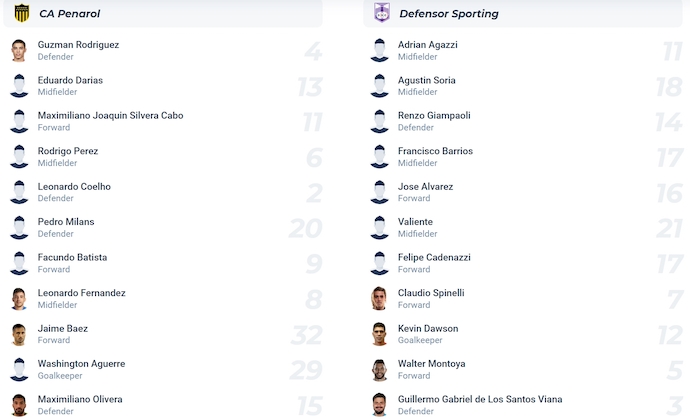Click the CA Penarol club crest
The height and width of the screenshot is (420, 690).
coord(21,14)
